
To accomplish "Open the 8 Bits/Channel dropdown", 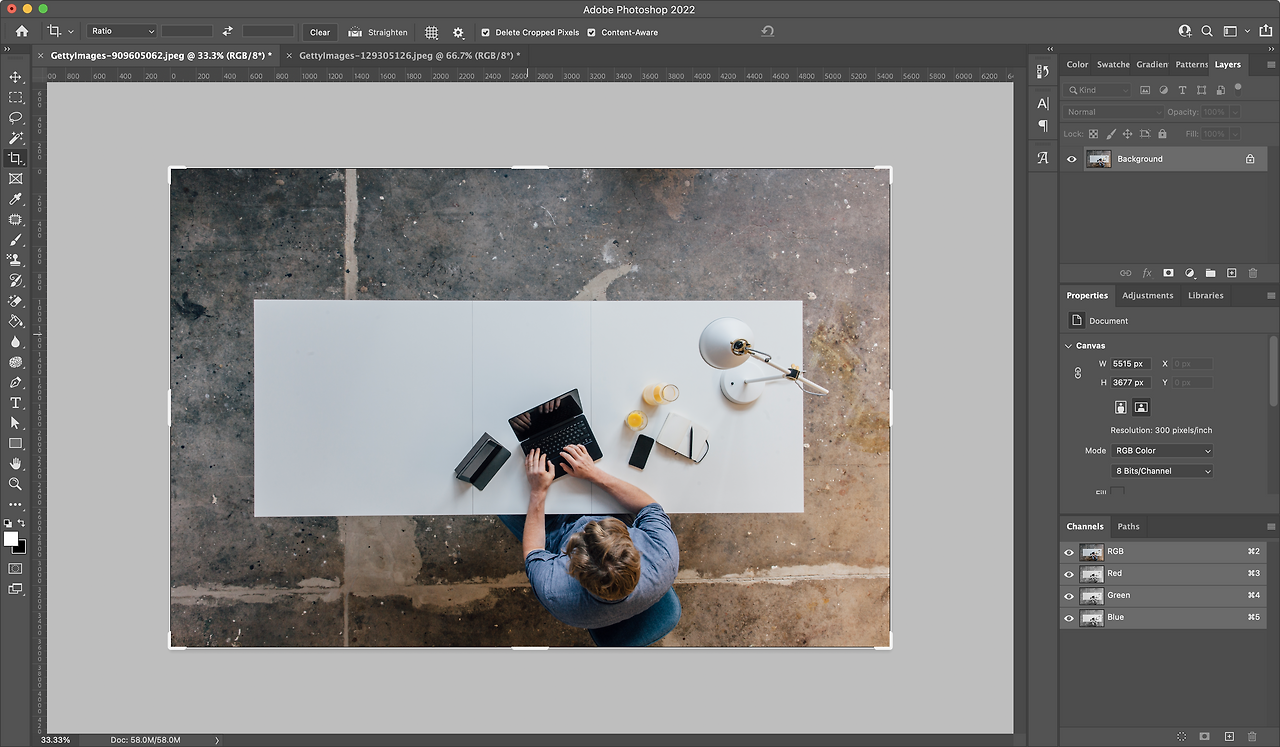I will click(1162, 471).
